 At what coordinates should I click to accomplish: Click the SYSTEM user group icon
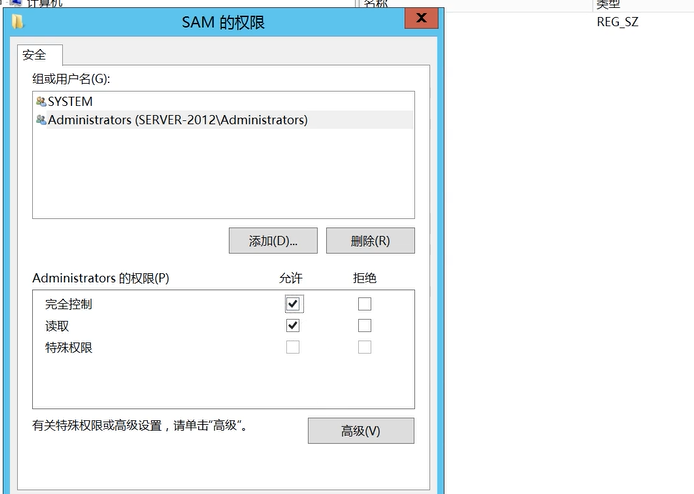pos(40,101)
